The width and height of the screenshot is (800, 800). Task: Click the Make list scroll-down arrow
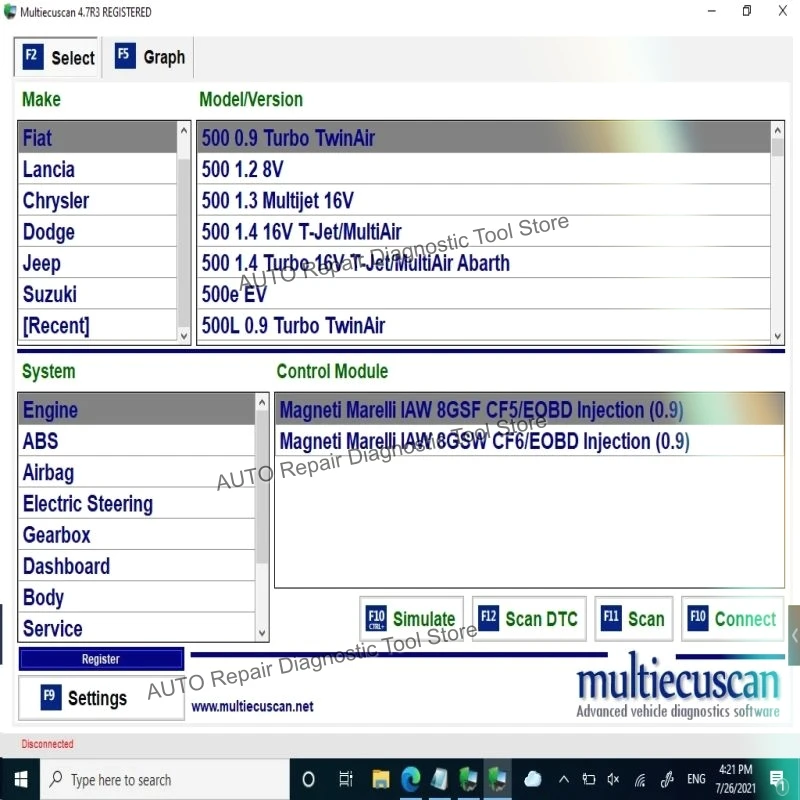(x=184, y=335)
